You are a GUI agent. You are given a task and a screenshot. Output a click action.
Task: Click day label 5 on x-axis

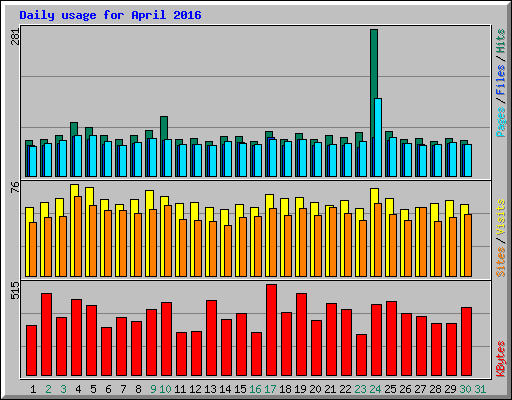(x=93, y=389)
